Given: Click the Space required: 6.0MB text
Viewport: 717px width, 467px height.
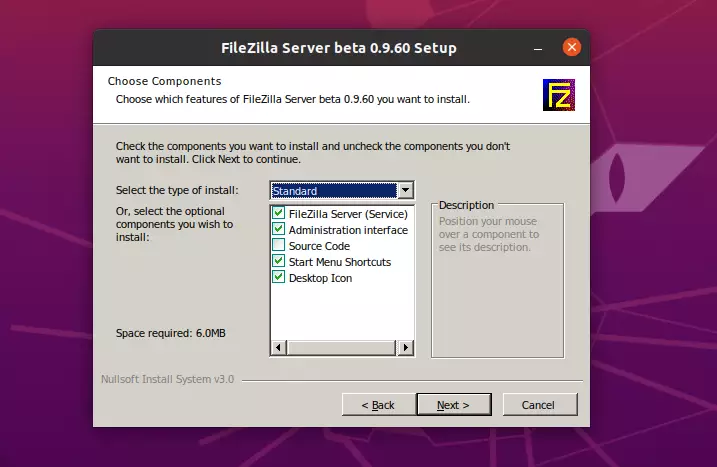Looking at the screenshot, I should pyautogui.click(x=171, y=333).
